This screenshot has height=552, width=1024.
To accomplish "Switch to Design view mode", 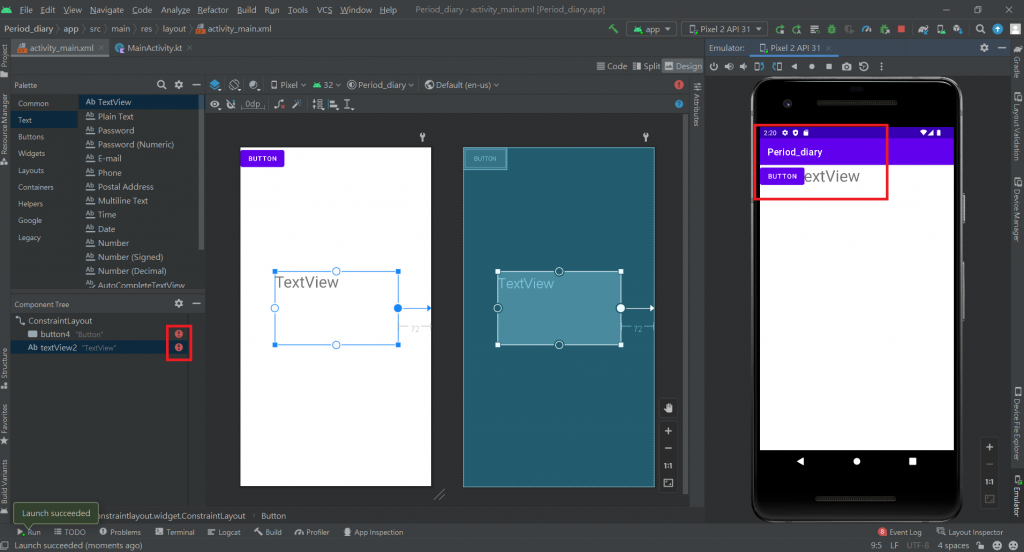I will tap(683, 66).
